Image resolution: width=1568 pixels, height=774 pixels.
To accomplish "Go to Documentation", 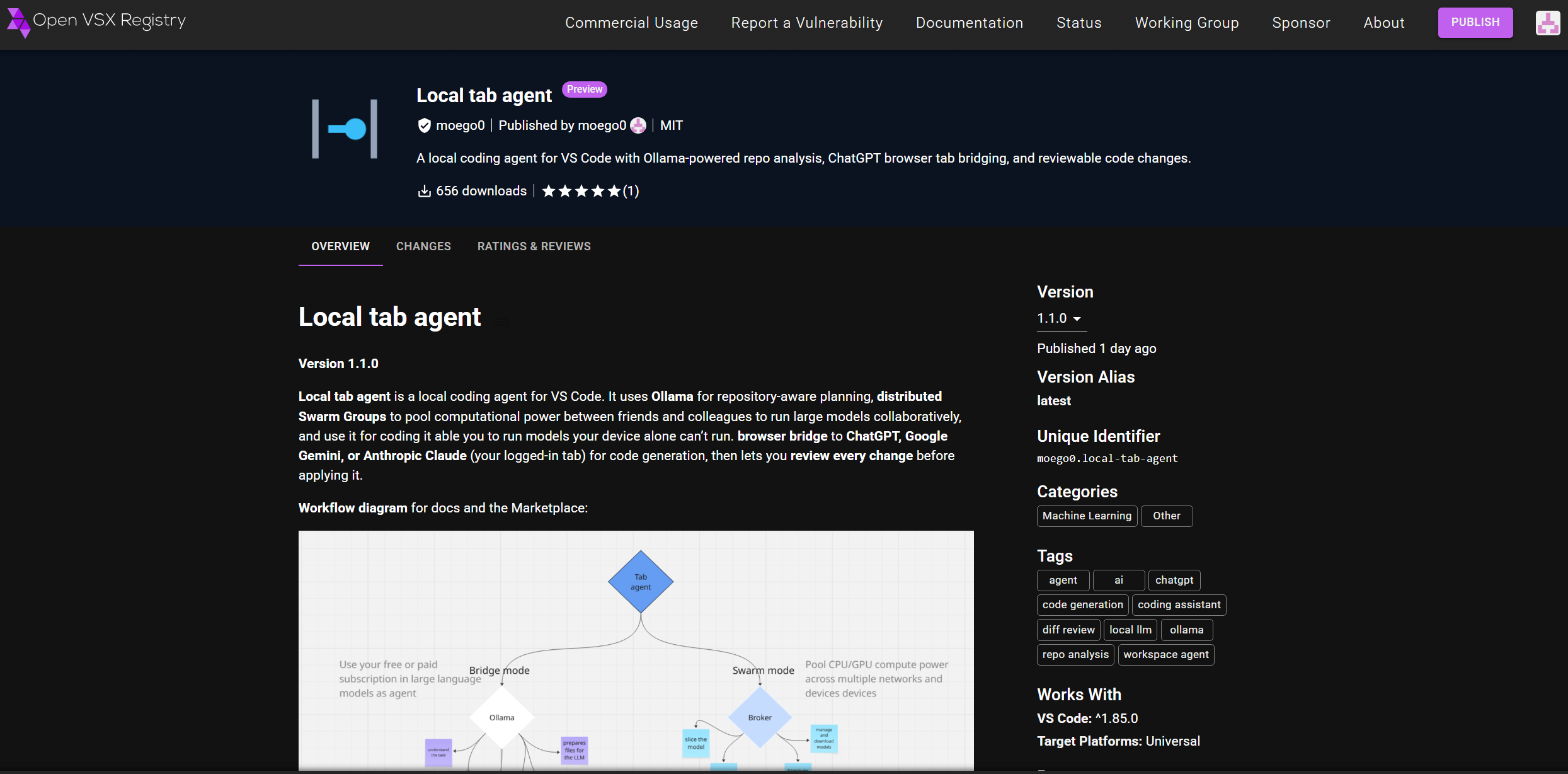I will (x=970, y=23).
